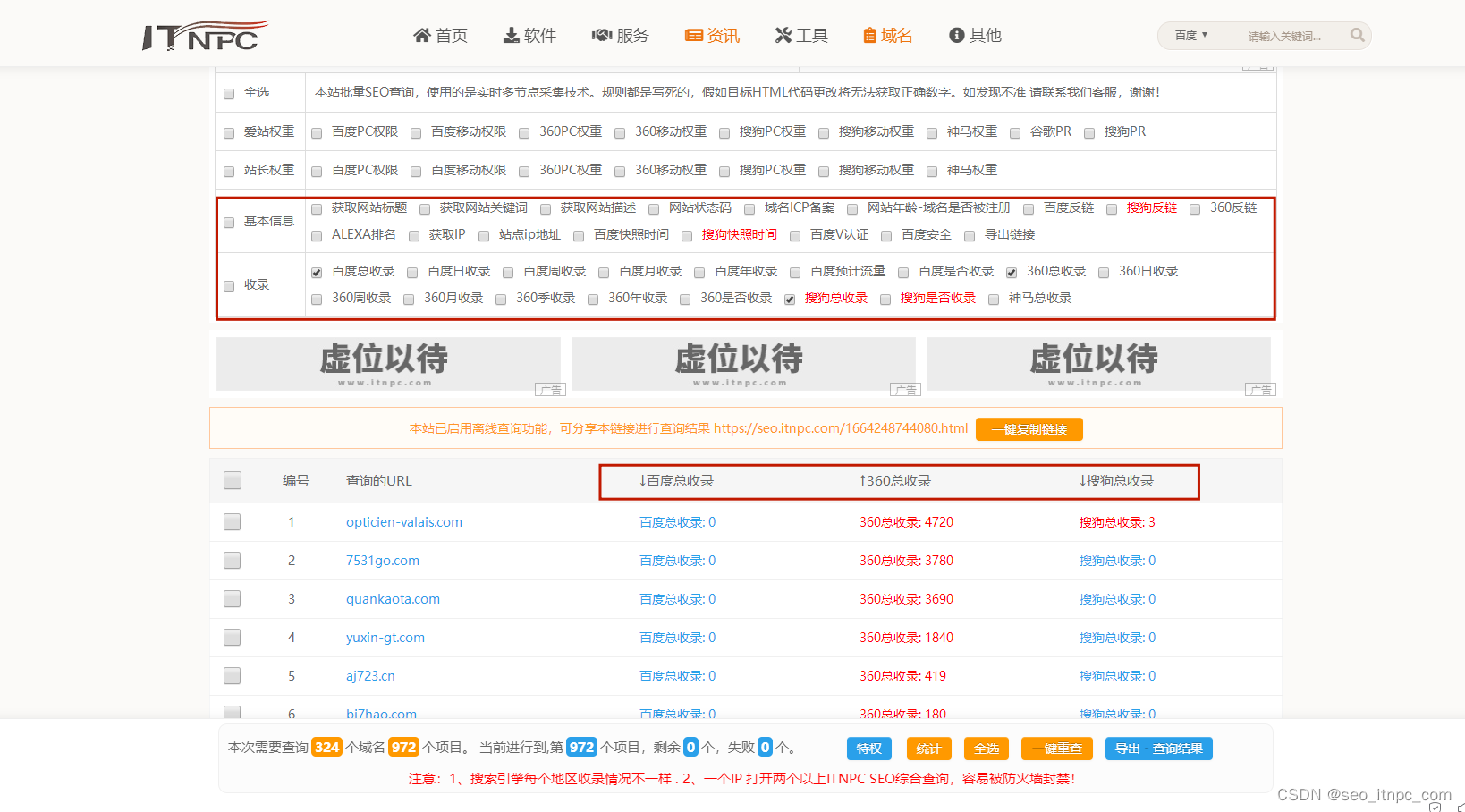Click the magnifier search icon
The width and height of the screenshot is (1465, 812).
click(x=1358, y=36)
